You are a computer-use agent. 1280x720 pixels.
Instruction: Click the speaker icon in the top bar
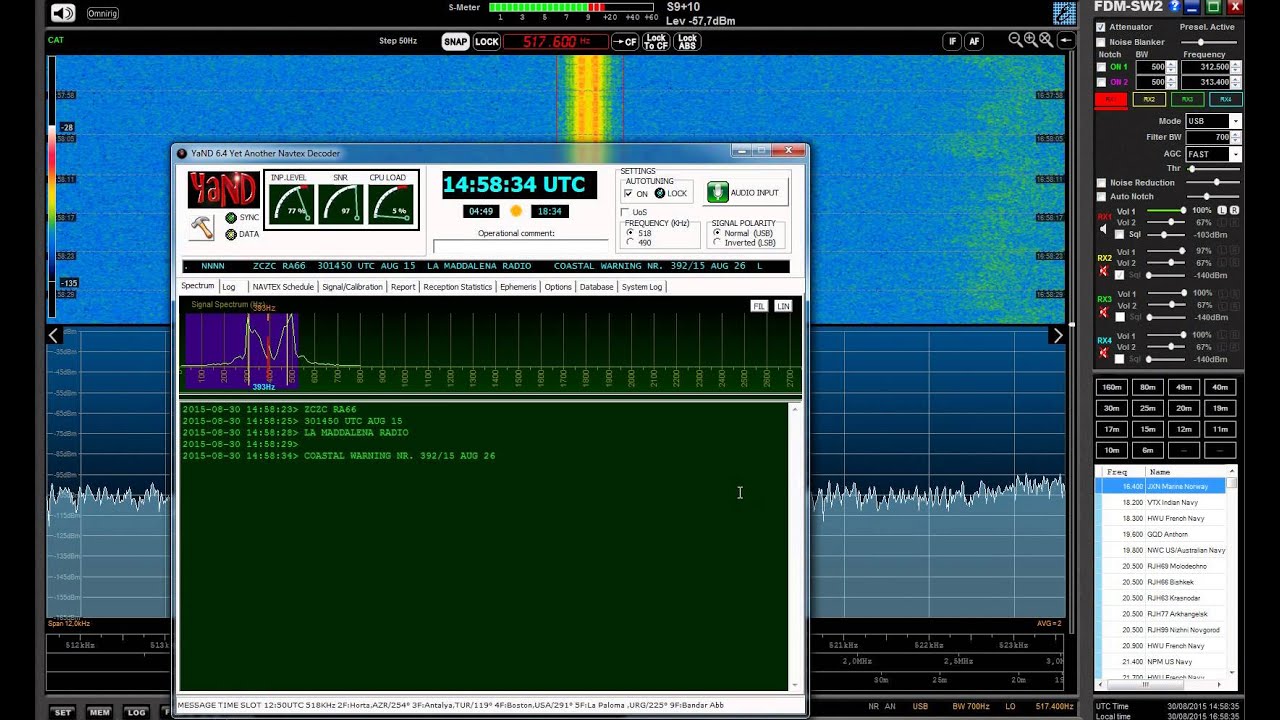tap(63, 13)
